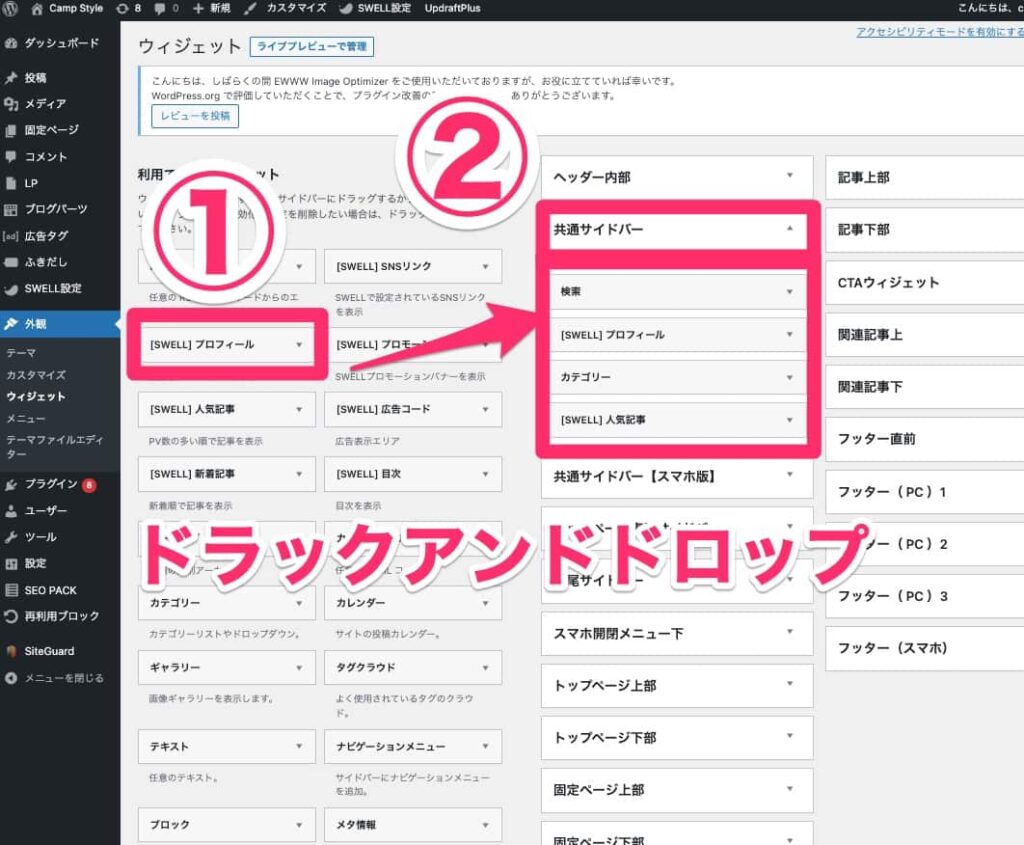Click the レビューを投稿 button
This screenshot has width=1024, height=845.
click(x=195, y=116)
